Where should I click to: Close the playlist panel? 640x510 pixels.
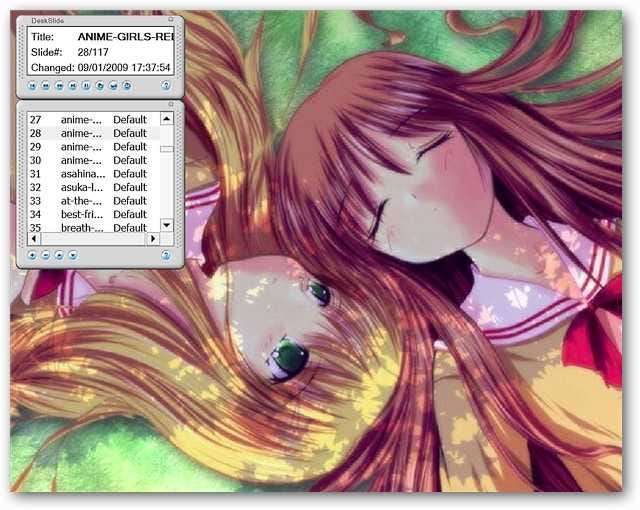(x=171, y=104)
